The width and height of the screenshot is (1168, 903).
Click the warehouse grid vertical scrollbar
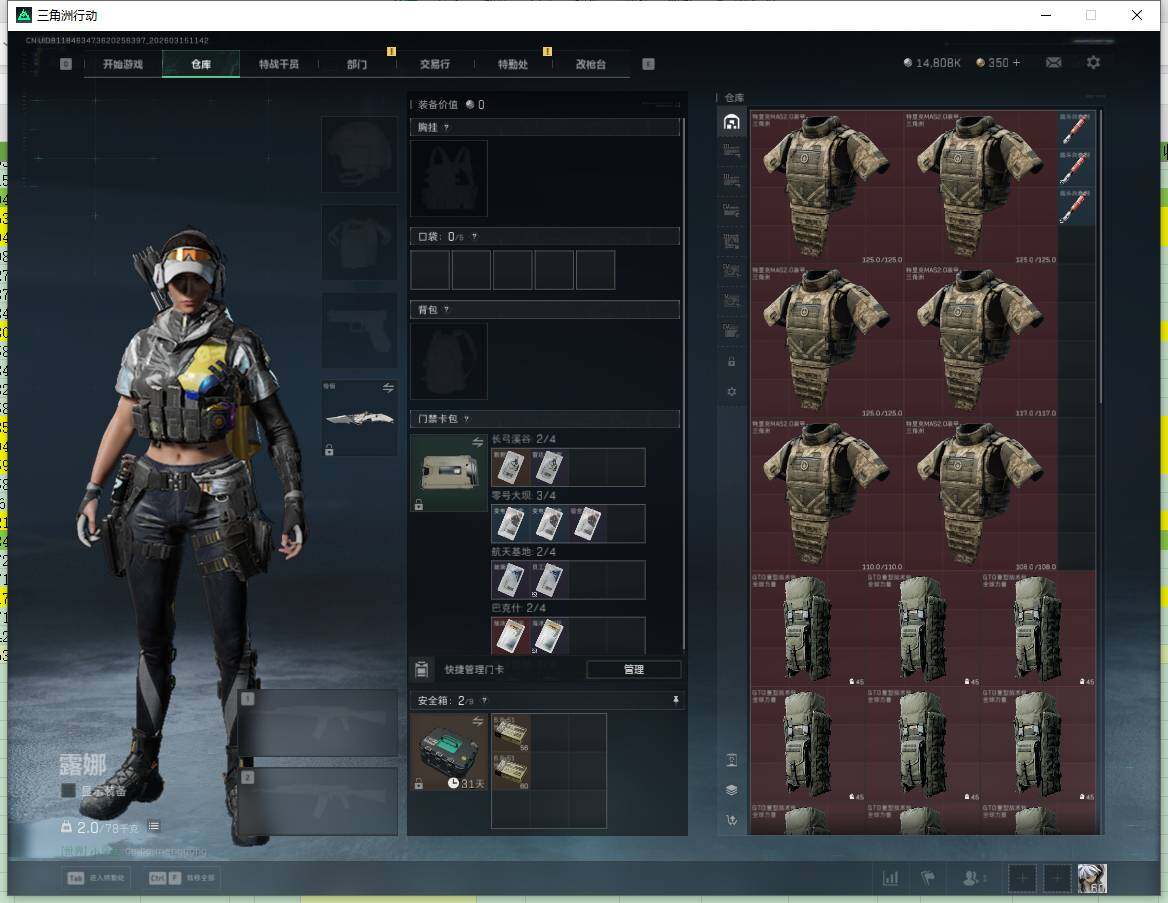point(1100,257)
